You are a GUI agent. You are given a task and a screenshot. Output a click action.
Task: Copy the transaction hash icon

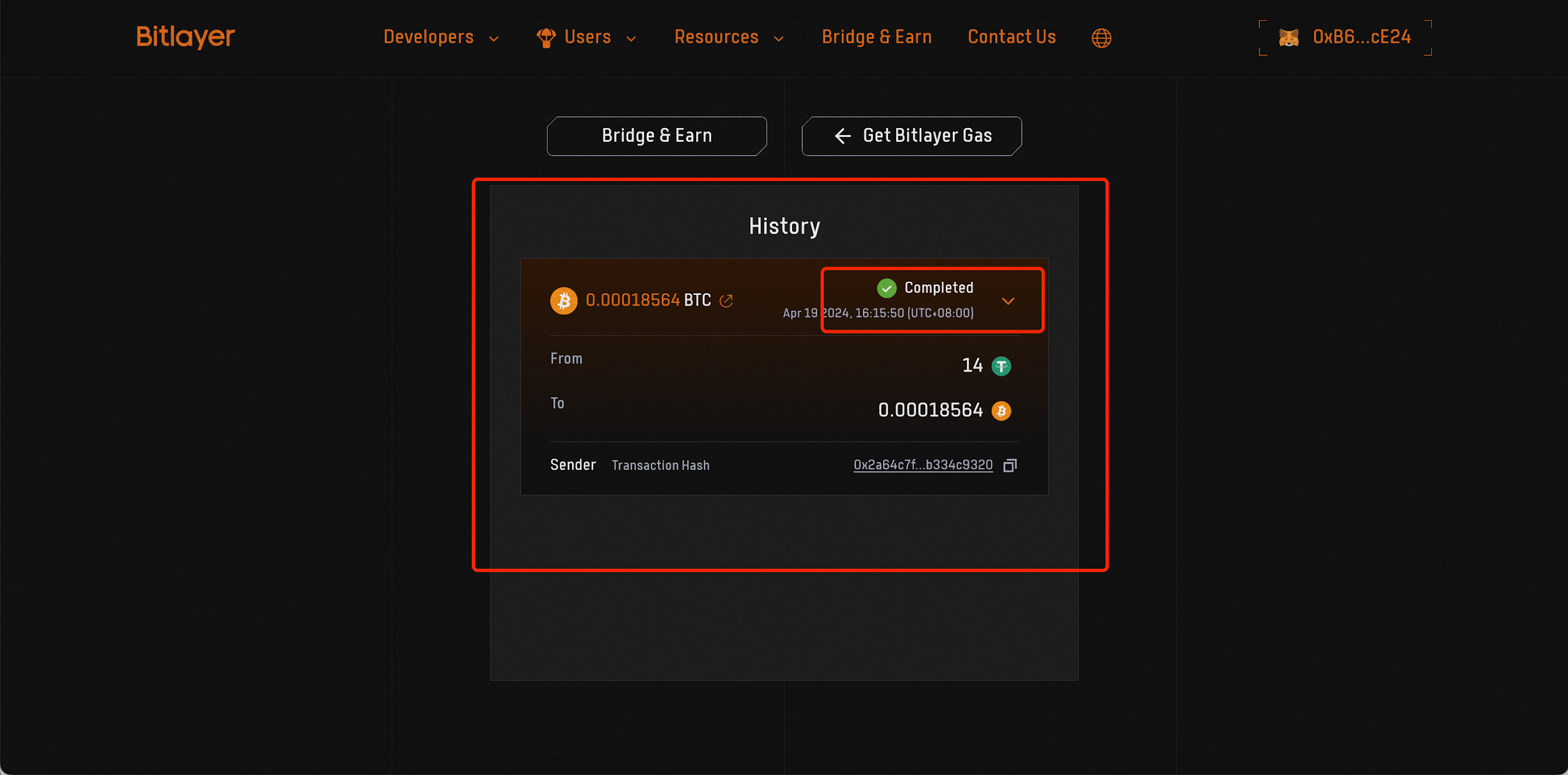pyautogui.click(x=1010, y=465)
